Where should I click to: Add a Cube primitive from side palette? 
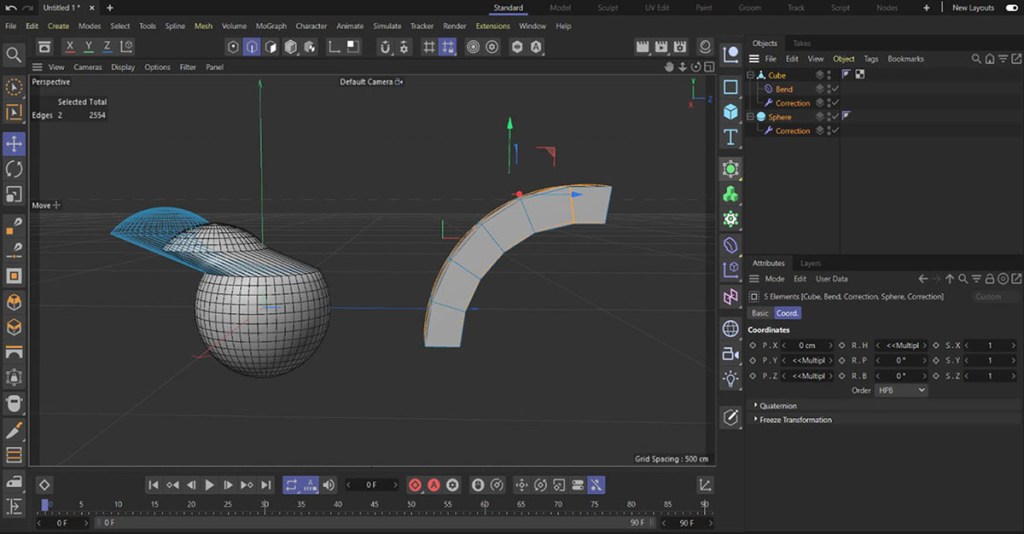point(731,111)
